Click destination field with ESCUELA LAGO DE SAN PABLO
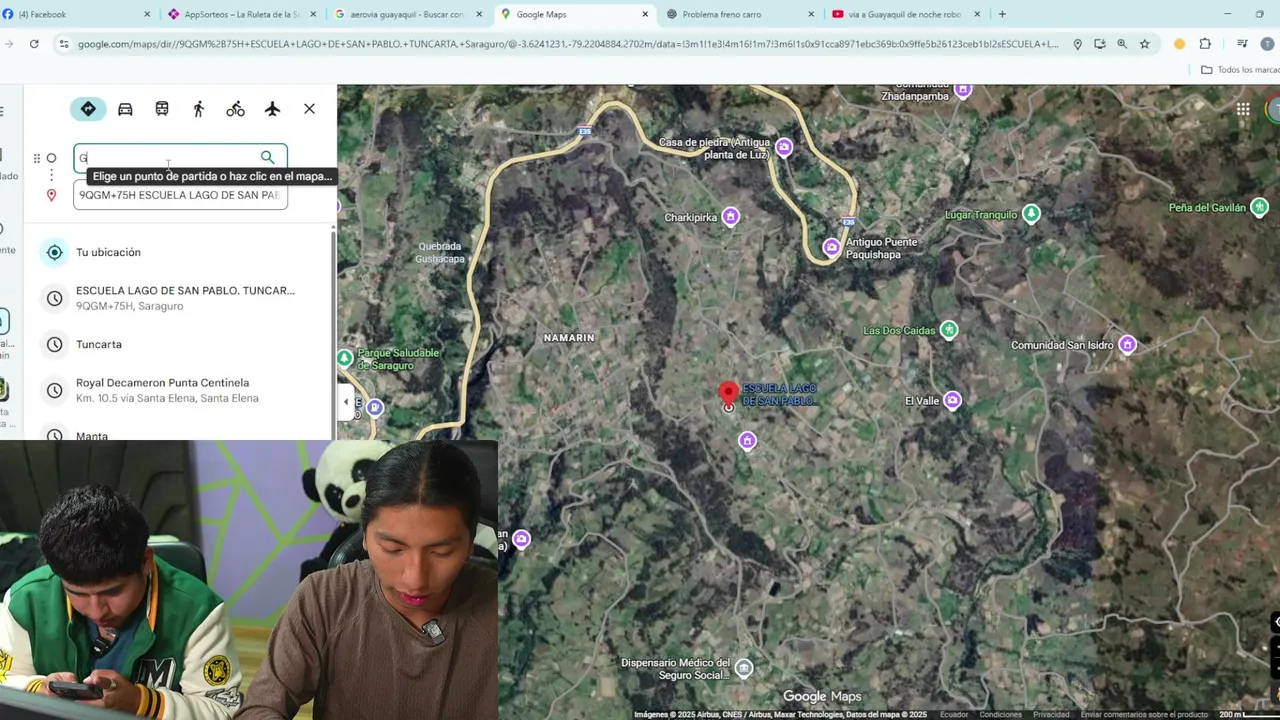This screenshot has width=1280, height=720. click(180, 195)
